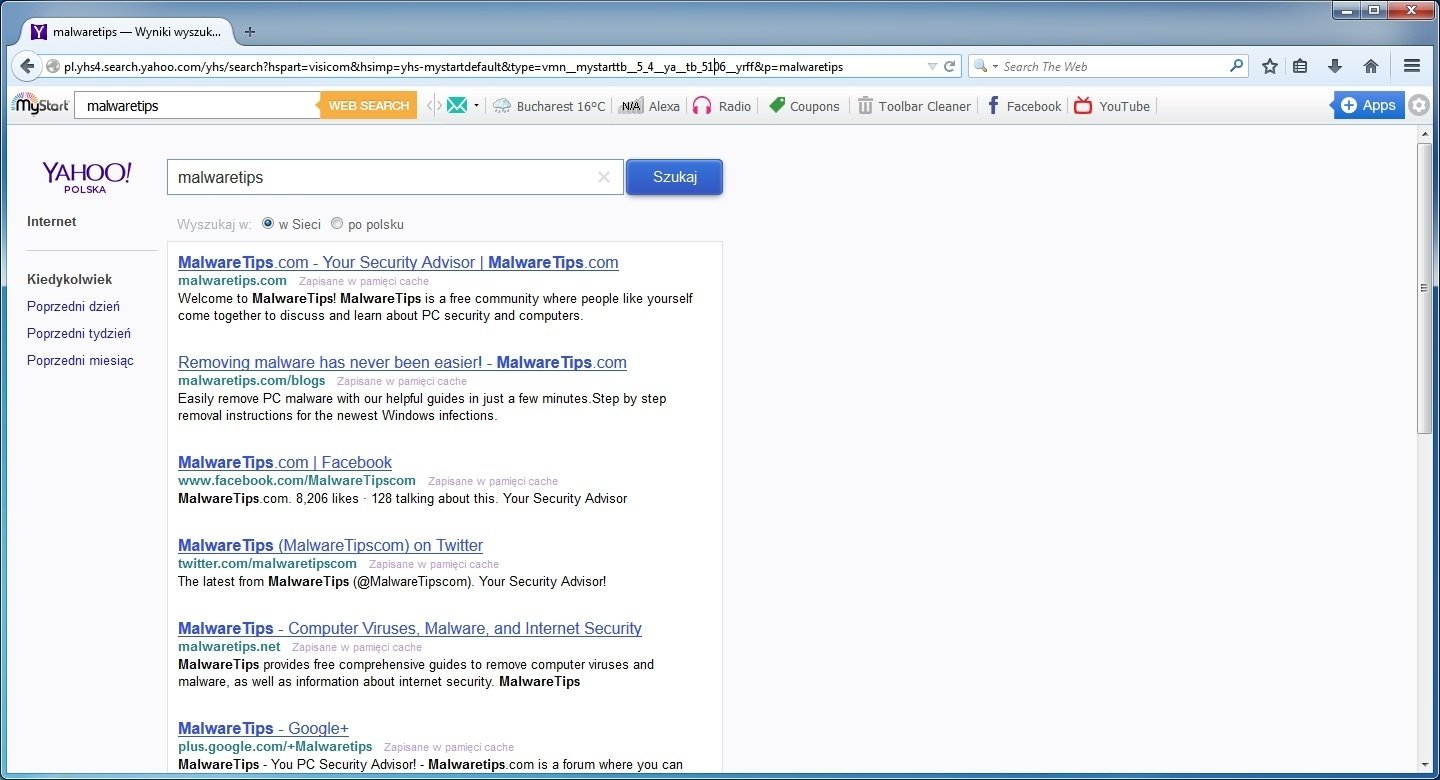
Task: Open cached copy of malwaretips.net result
Action: pyautogui.click(x=357, y=647)
